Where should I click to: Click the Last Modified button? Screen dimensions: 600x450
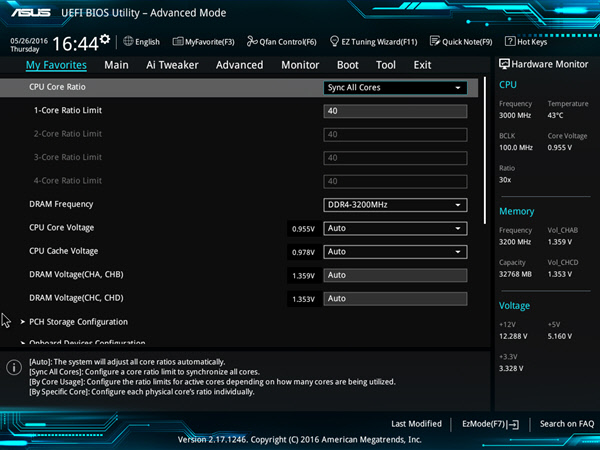click(416, 424)
